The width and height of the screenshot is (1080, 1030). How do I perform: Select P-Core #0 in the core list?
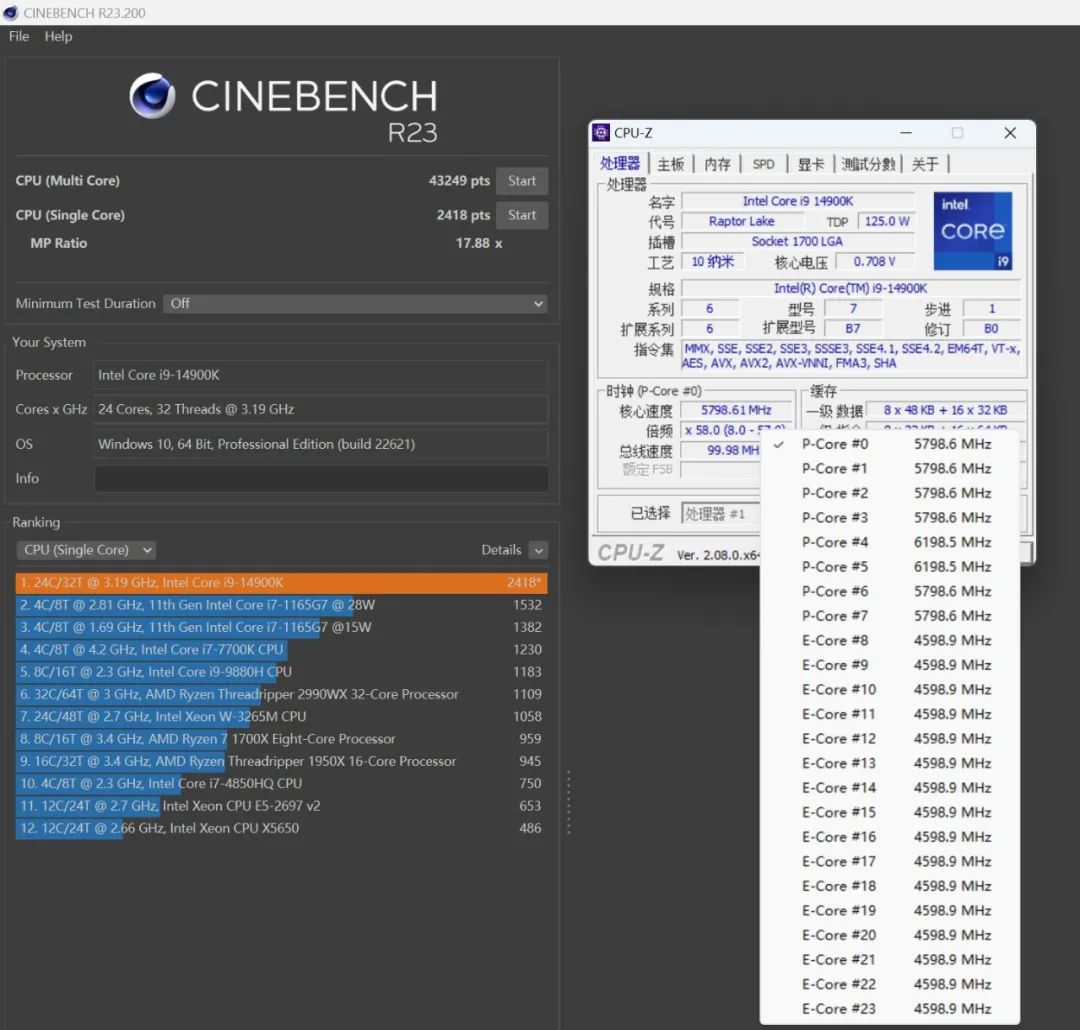pyautogui.click(x=889, y=444)
